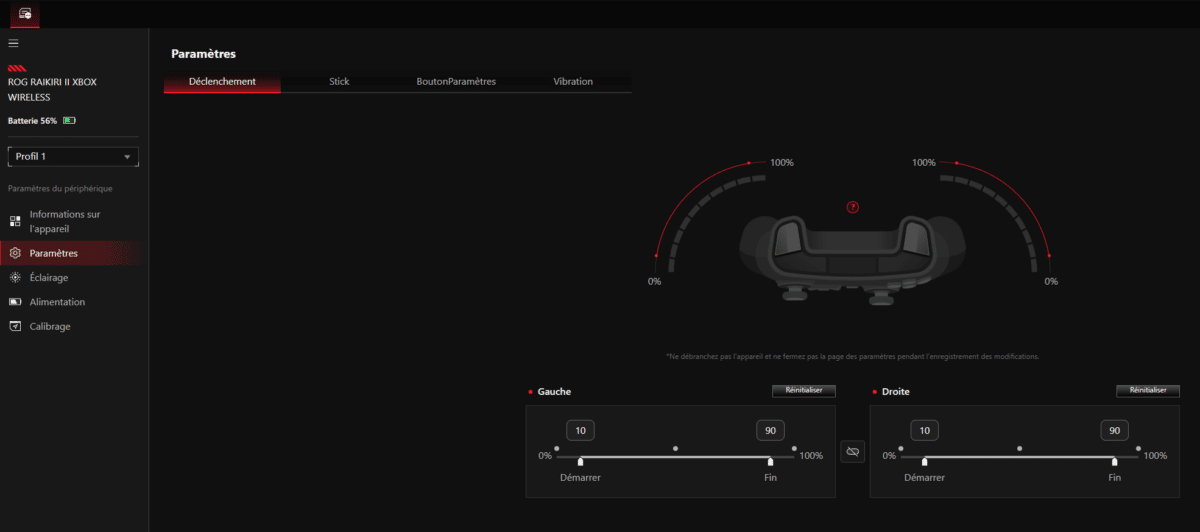This screenshot has height=532, width=1200.
Task: Click Réinitialiser for Droite trigger
Action: 1148,391
